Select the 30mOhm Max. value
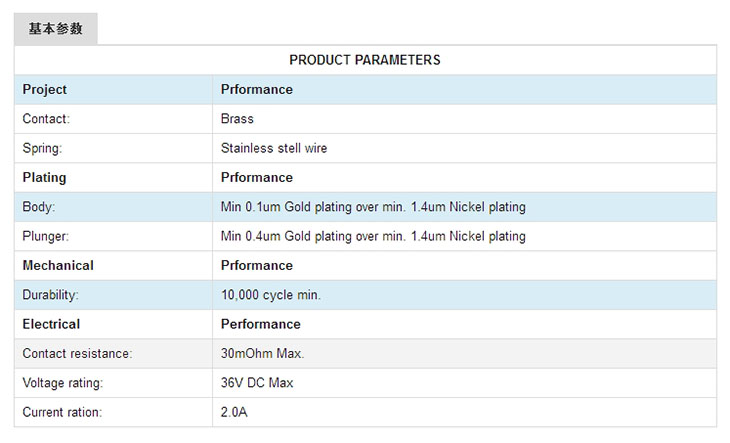 pyautogui.click(x=263, y=353)
